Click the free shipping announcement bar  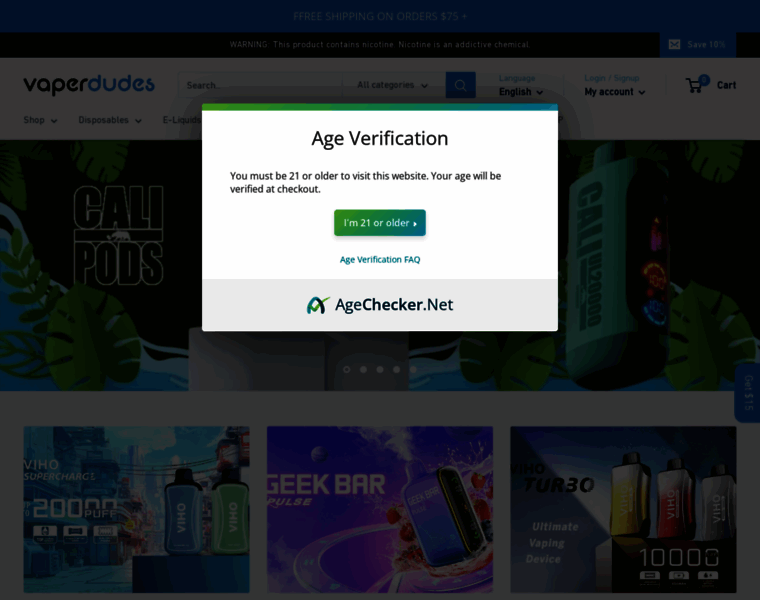(380, 16)
